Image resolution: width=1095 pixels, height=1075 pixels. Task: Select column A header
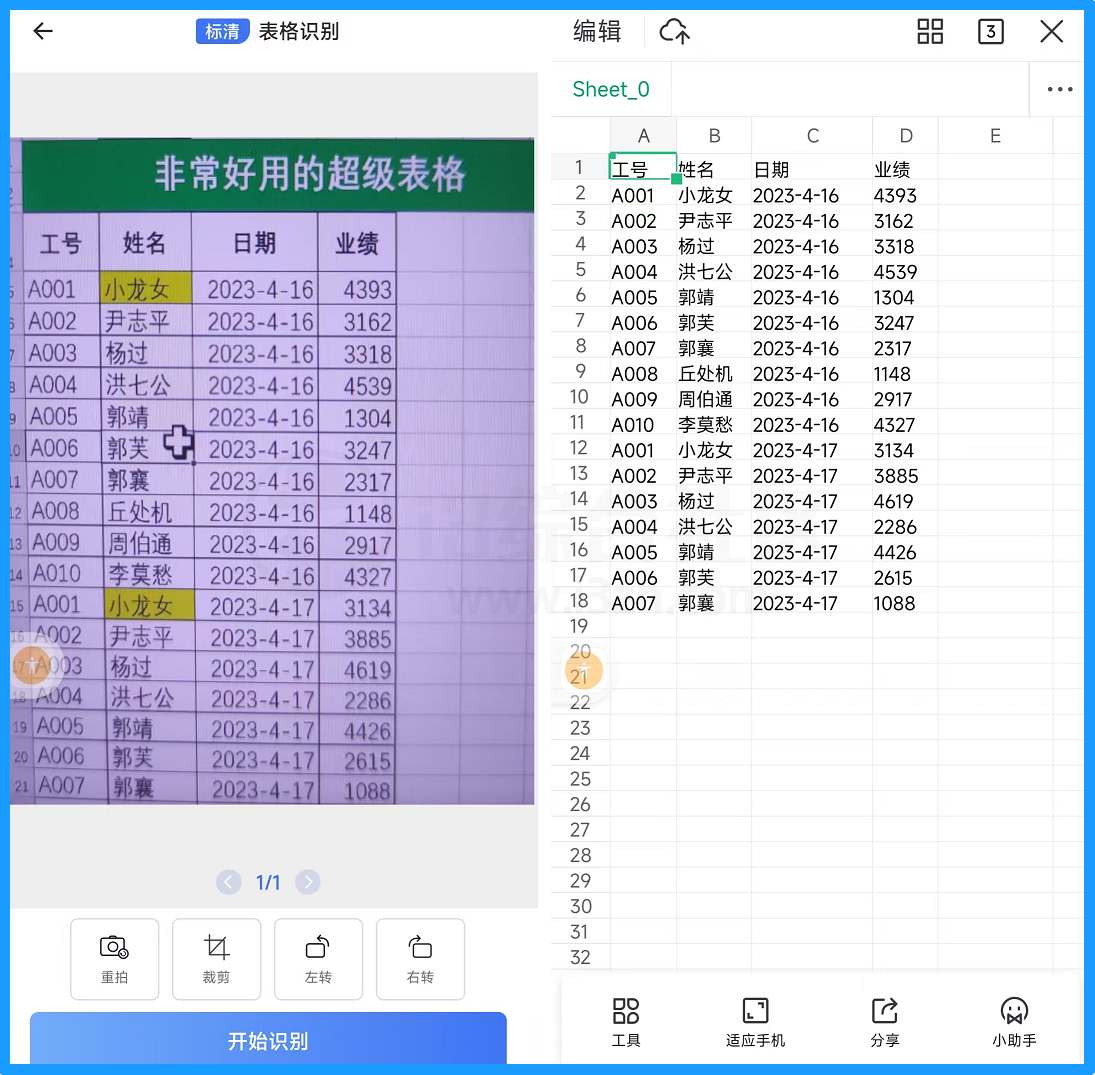click(643, 136)
